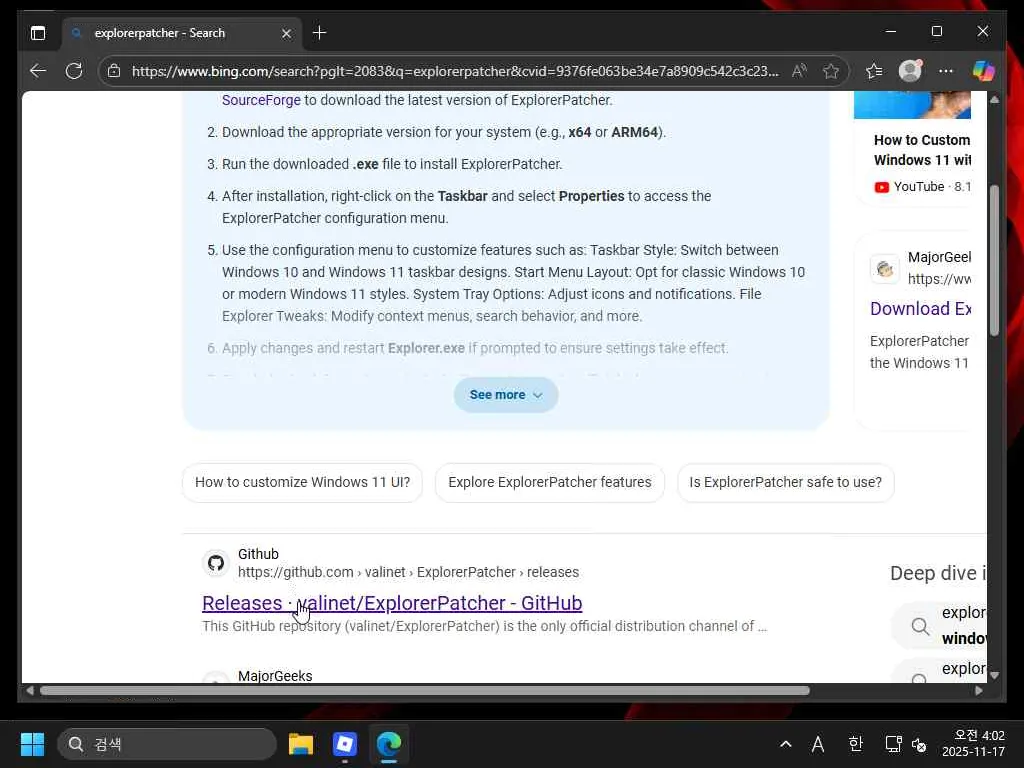Open the Roblox app in the taskbar
Viewport: 1024px width, 768px height.
(x=345, y=744)
